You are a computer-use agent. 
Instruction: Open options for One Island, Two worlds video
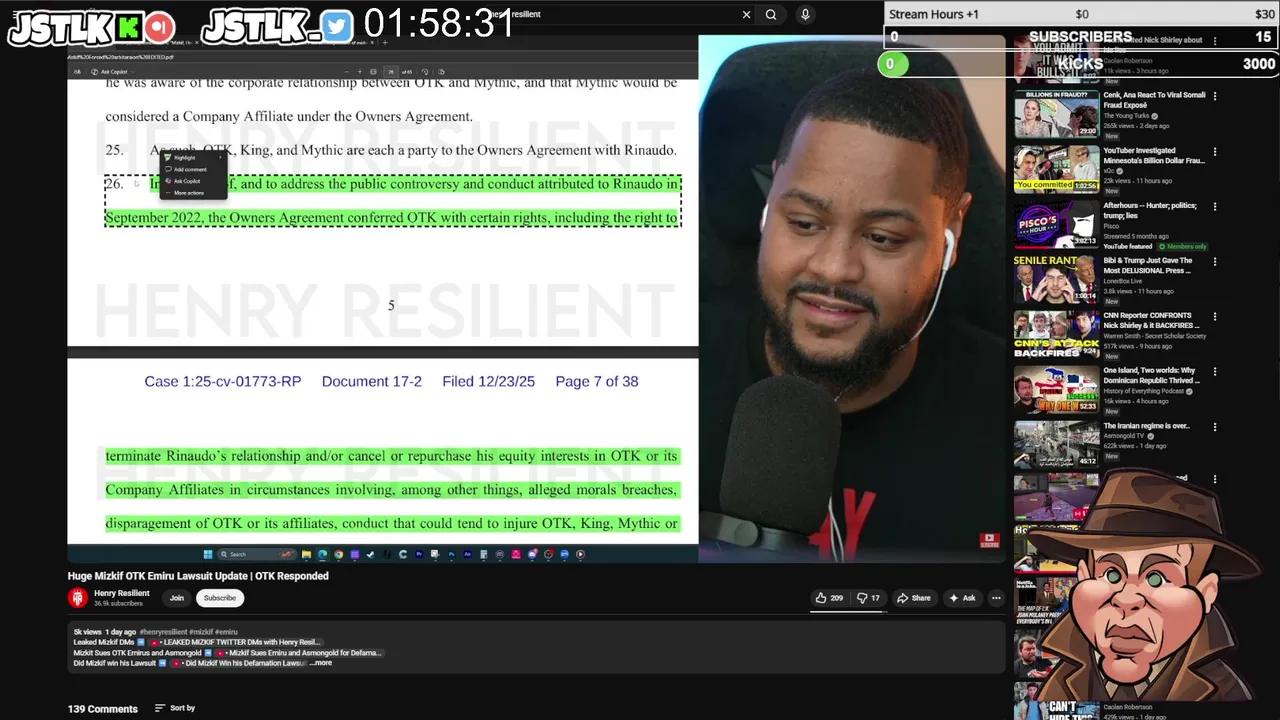coord(1215,371)
